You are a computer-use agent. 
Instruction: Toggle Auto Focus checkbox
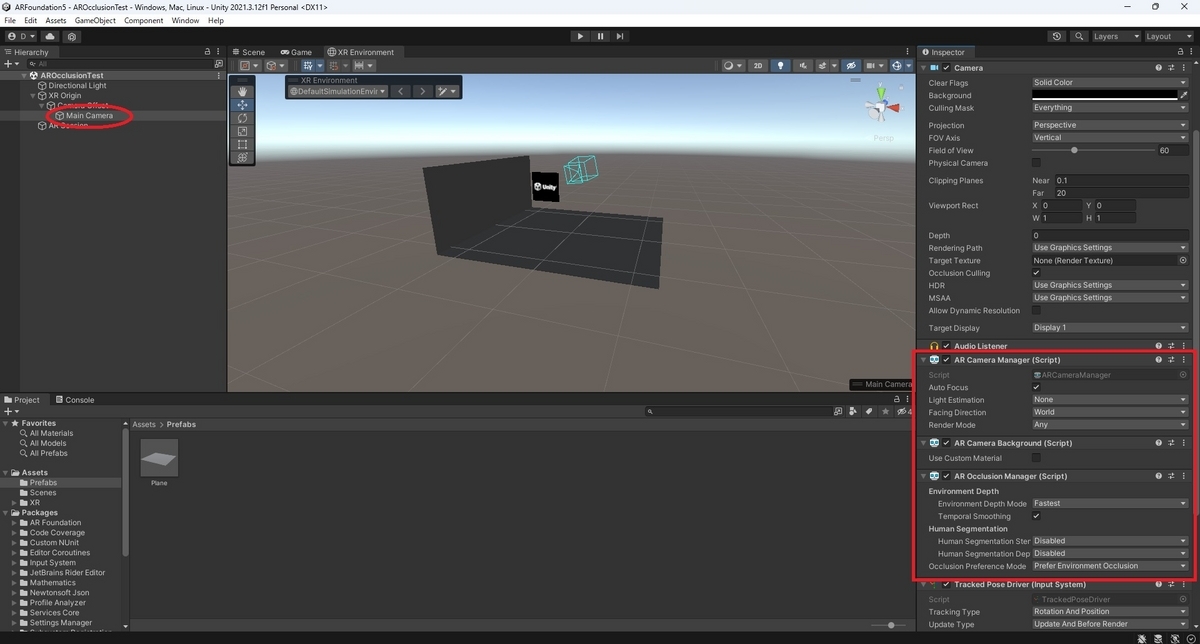pos(1036,387)
